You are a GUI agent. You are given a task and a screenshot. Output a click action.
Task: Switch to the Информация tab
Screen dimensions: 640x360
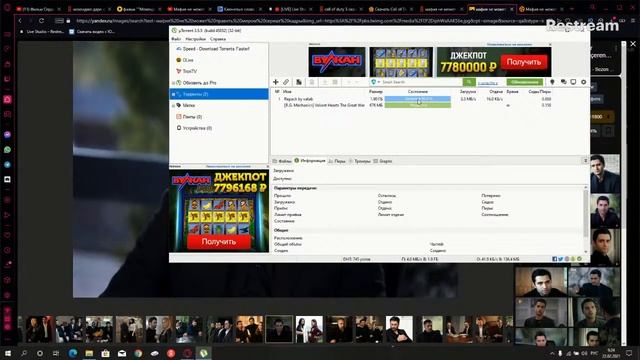coord(310,161)
